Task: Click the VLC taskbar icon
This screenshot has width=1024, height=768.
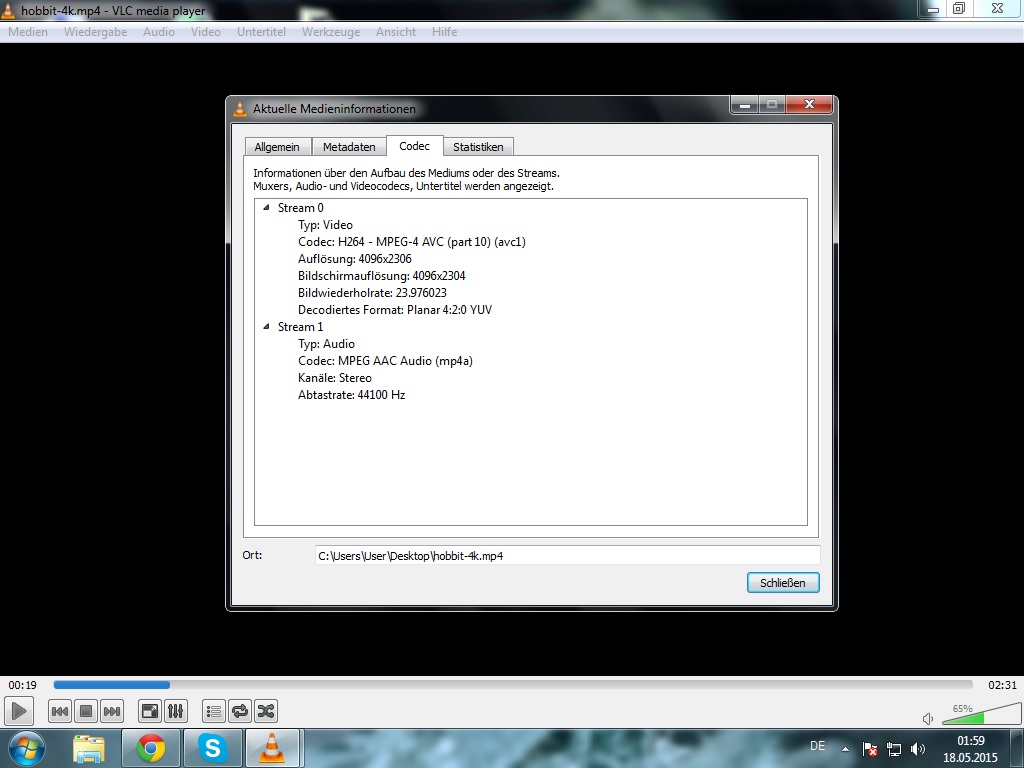Action: (x=272, y=749)
